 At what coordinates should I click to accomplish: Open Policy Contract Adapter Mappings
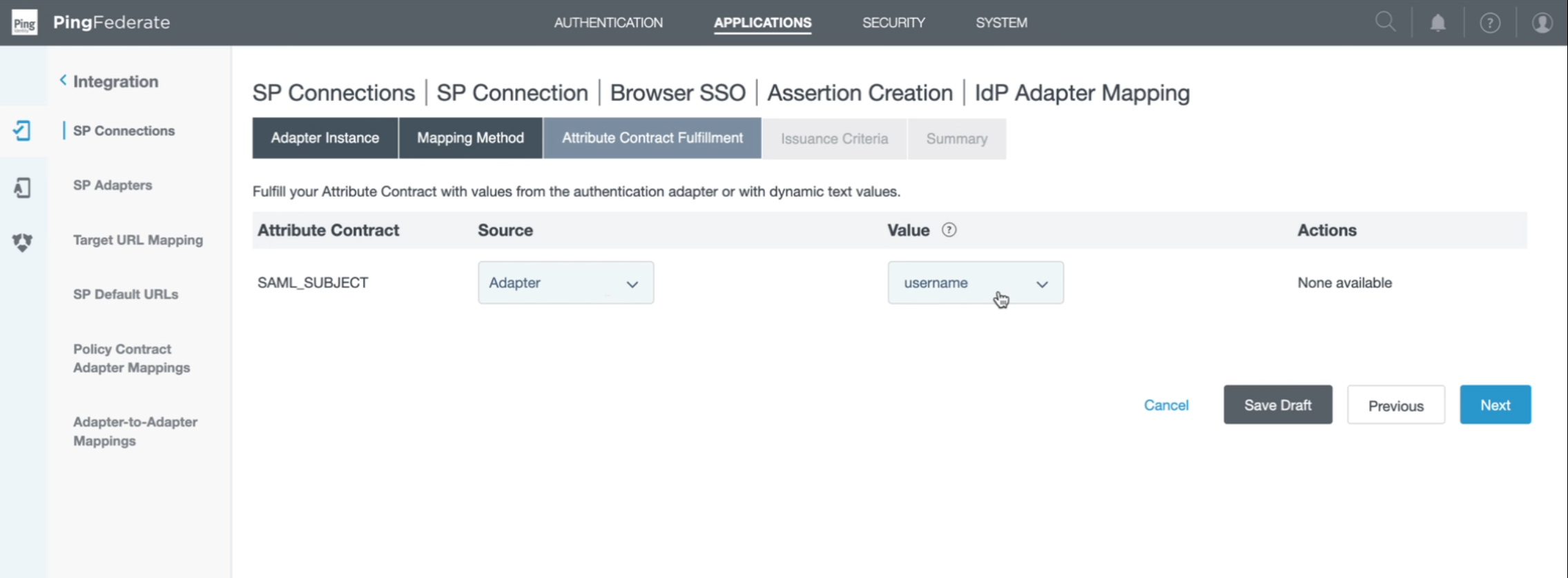coord(131,358)
